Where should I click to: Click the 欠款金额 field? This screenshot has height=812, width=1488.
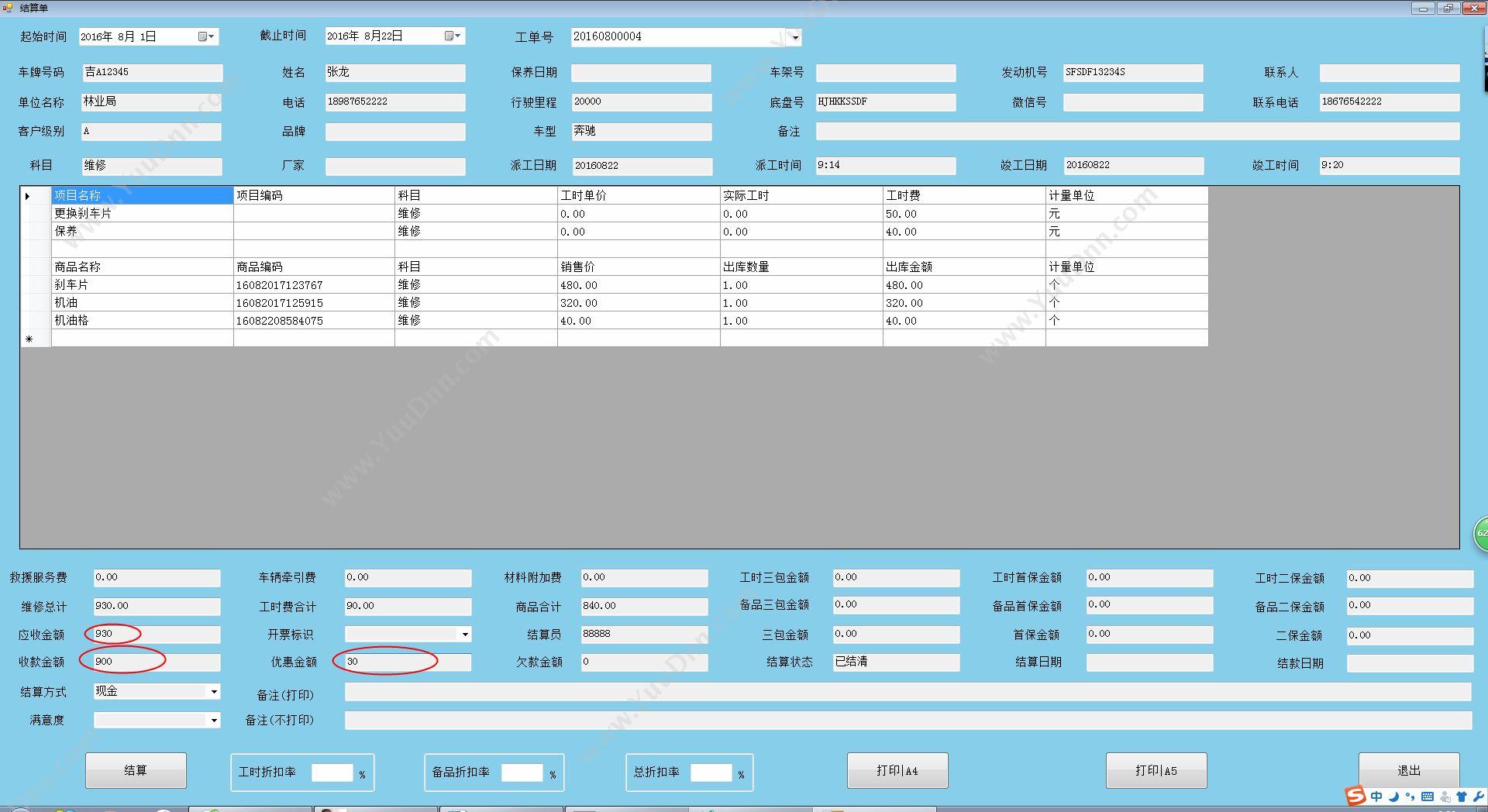point(644,662)
